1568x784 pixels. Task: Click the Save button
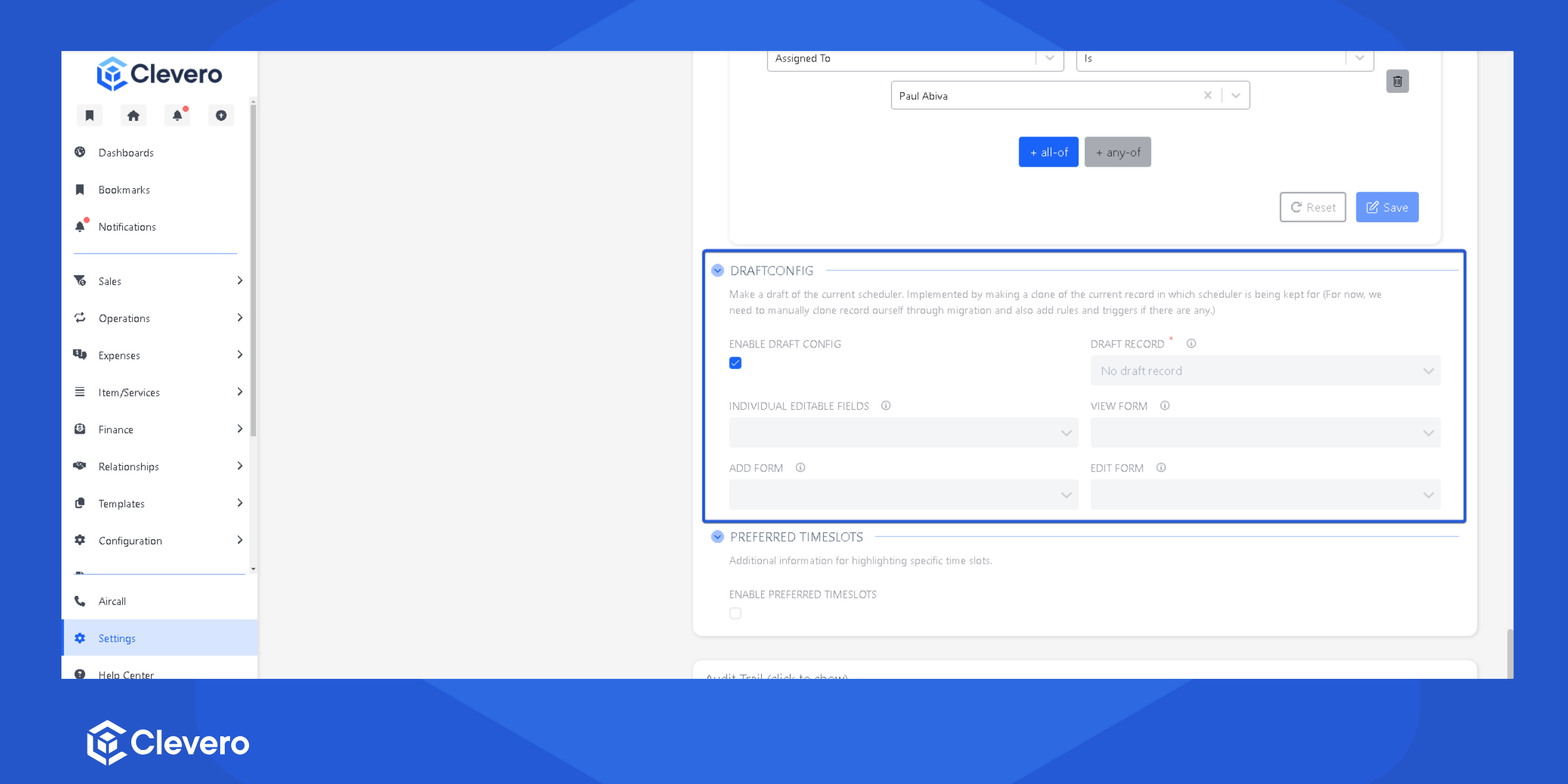[1387, 207]
